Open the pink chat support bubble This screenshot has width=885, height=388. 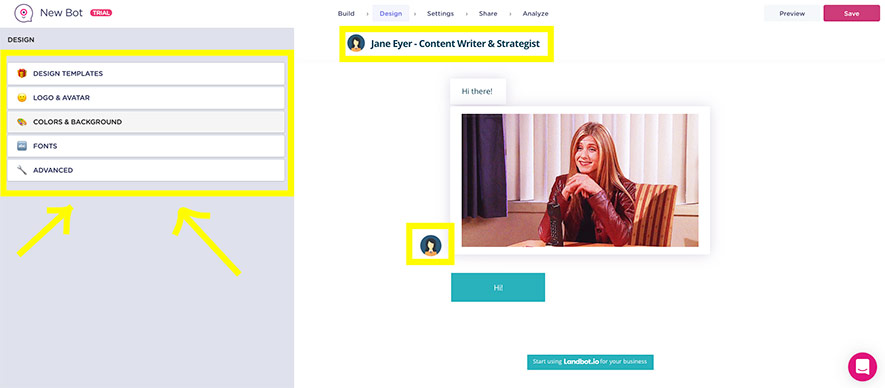pos(862,367)
